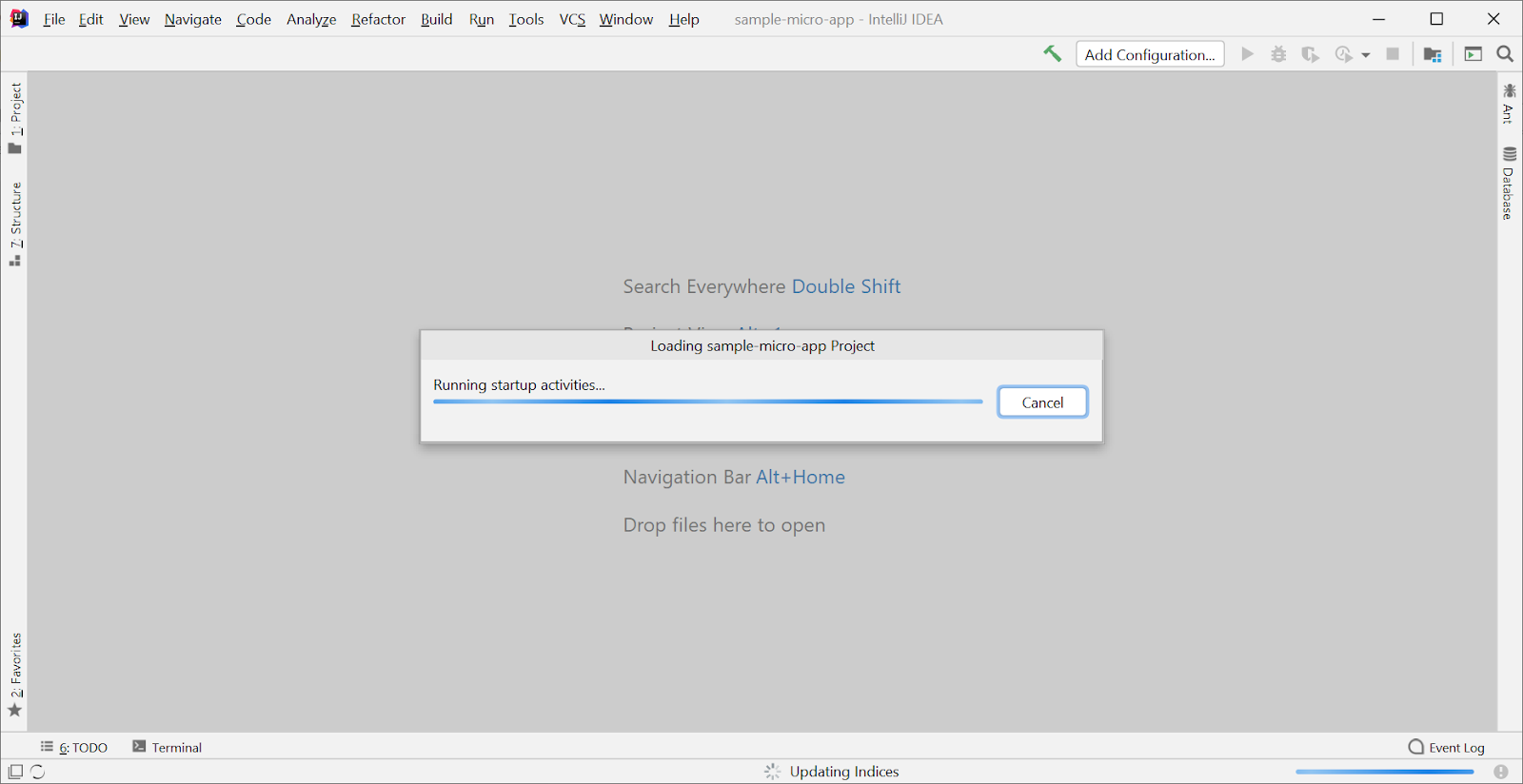Toggle tool window bars icon in the status bar
1523x784 pixels.
[x=15, y=772]
